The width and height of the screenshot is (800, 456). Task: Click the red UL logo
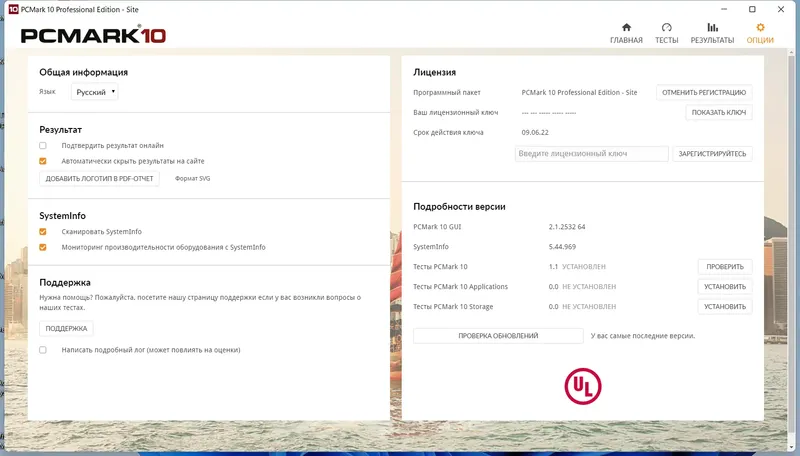click(x=583, y=386)
